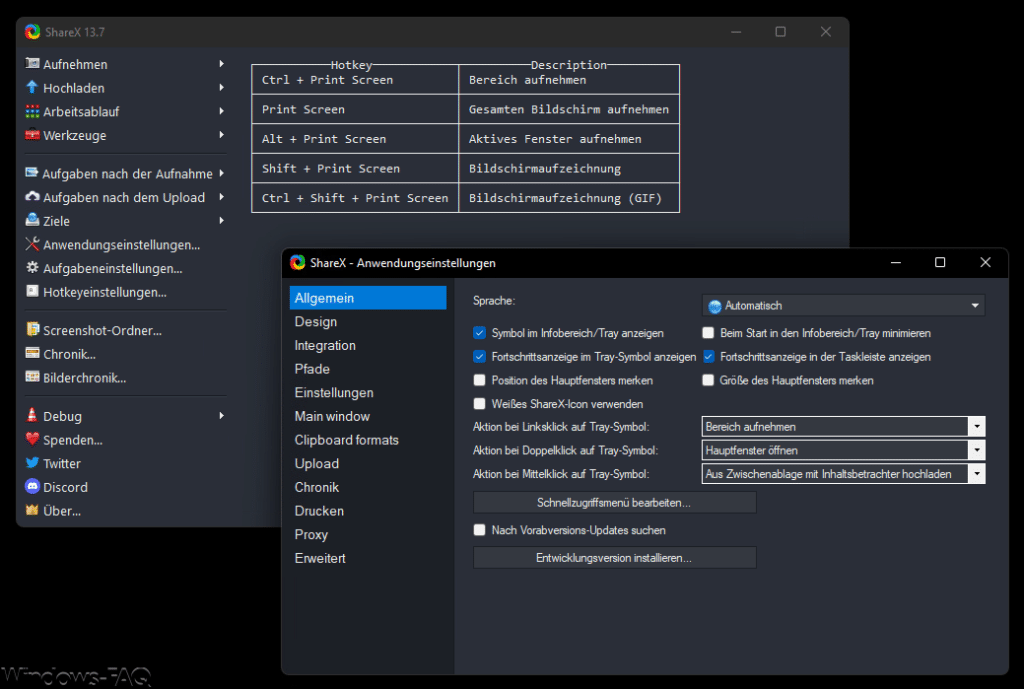
Task: Click Entwicklungsversion installieren button
Action: [x=614, y=558]
